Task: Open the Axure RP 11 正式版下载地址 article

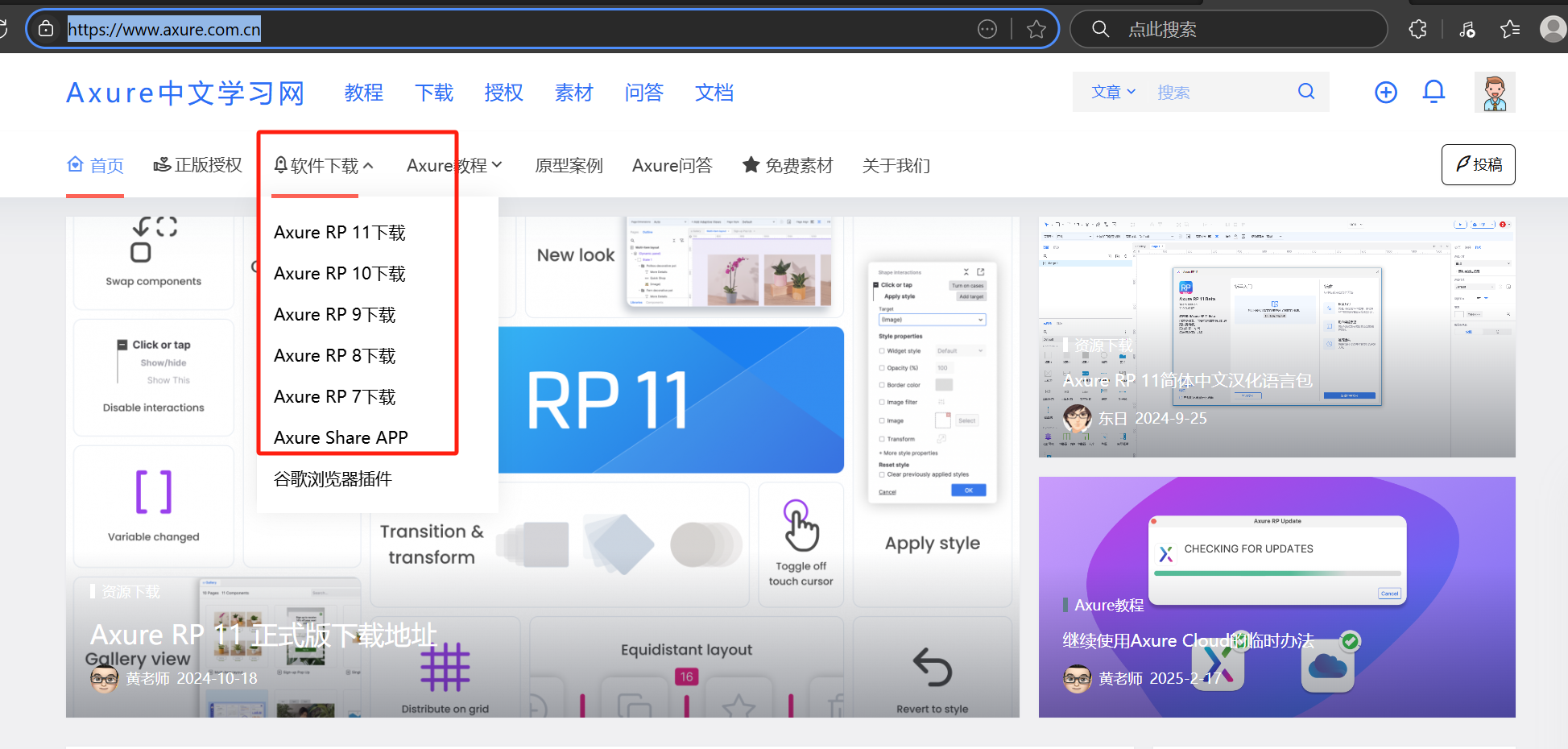Action: click(x=263, y=634)
